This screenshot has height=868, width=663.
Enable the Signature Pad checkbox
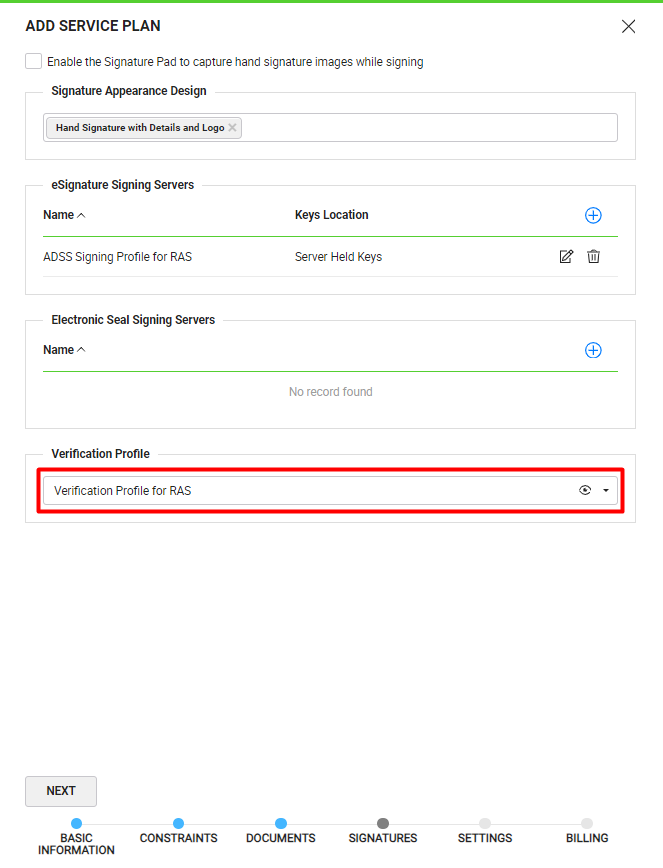34,62
